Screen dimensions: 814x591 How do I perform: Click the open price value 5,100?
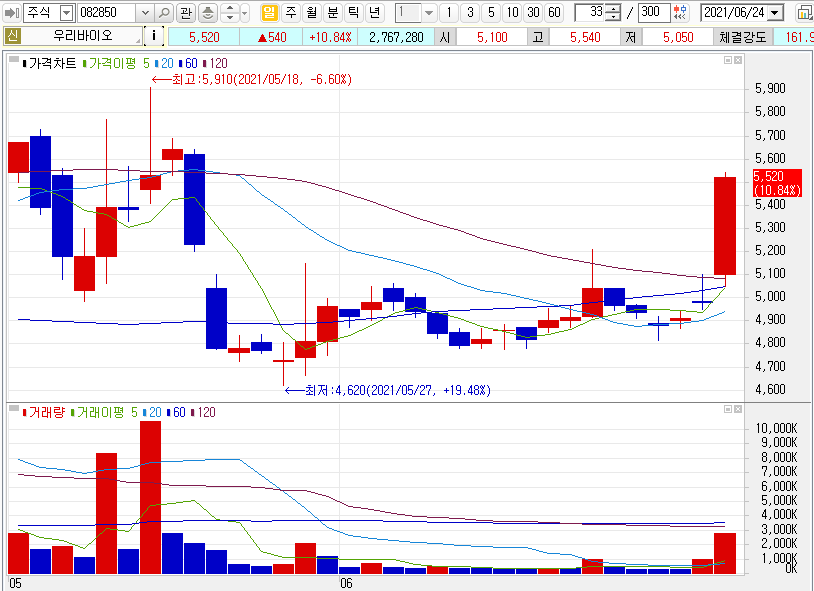492,37
